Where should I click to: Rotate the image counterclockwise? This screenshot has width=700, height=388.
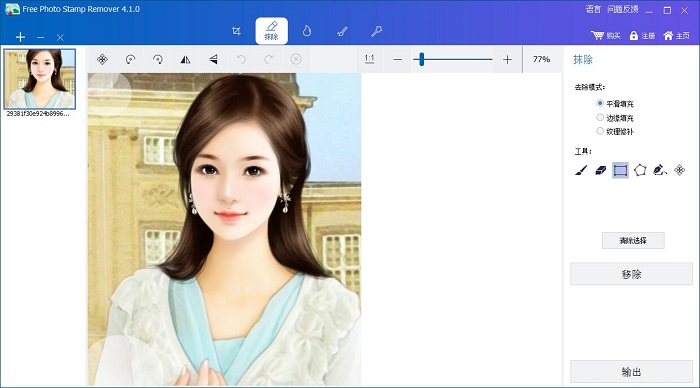(130, 59)
